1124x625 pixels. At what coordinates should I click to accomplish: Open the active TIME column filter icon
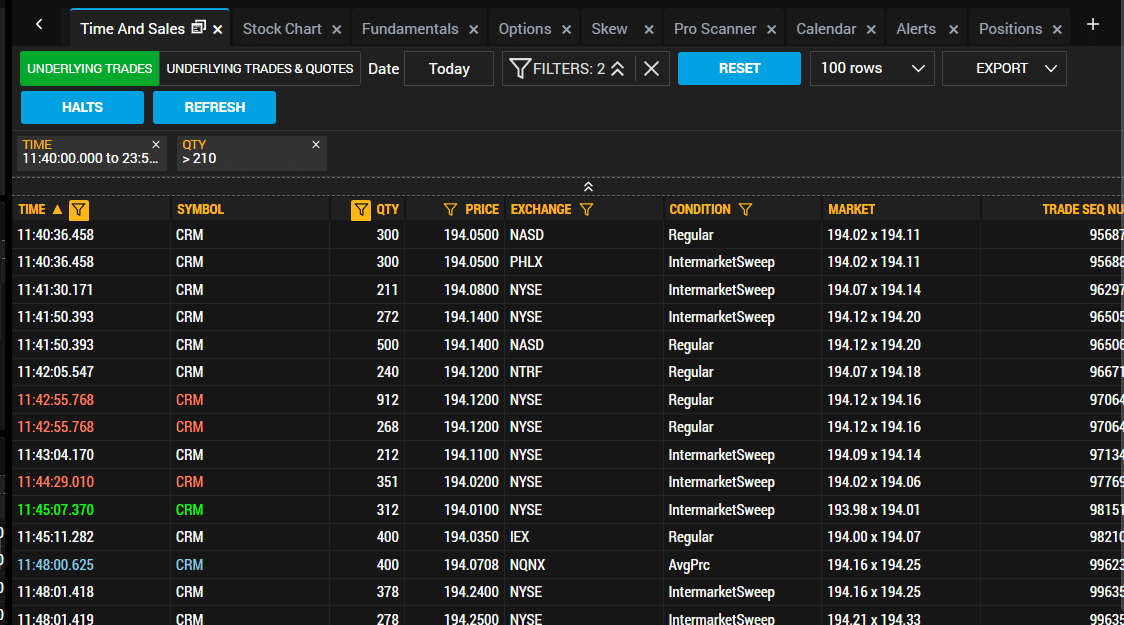pyautogui.click(x=79, y=210)
